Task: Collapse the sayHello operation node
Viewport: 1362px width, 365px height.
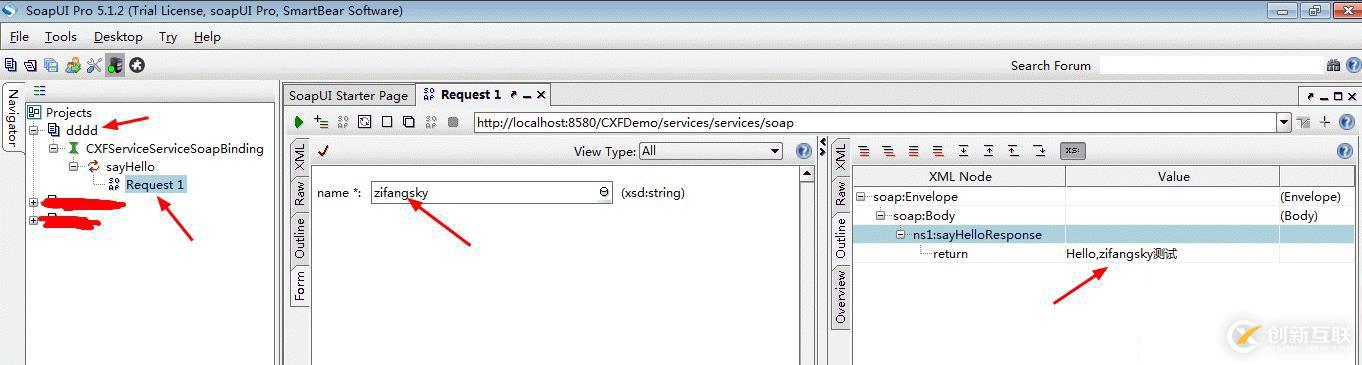Action: 74,166
